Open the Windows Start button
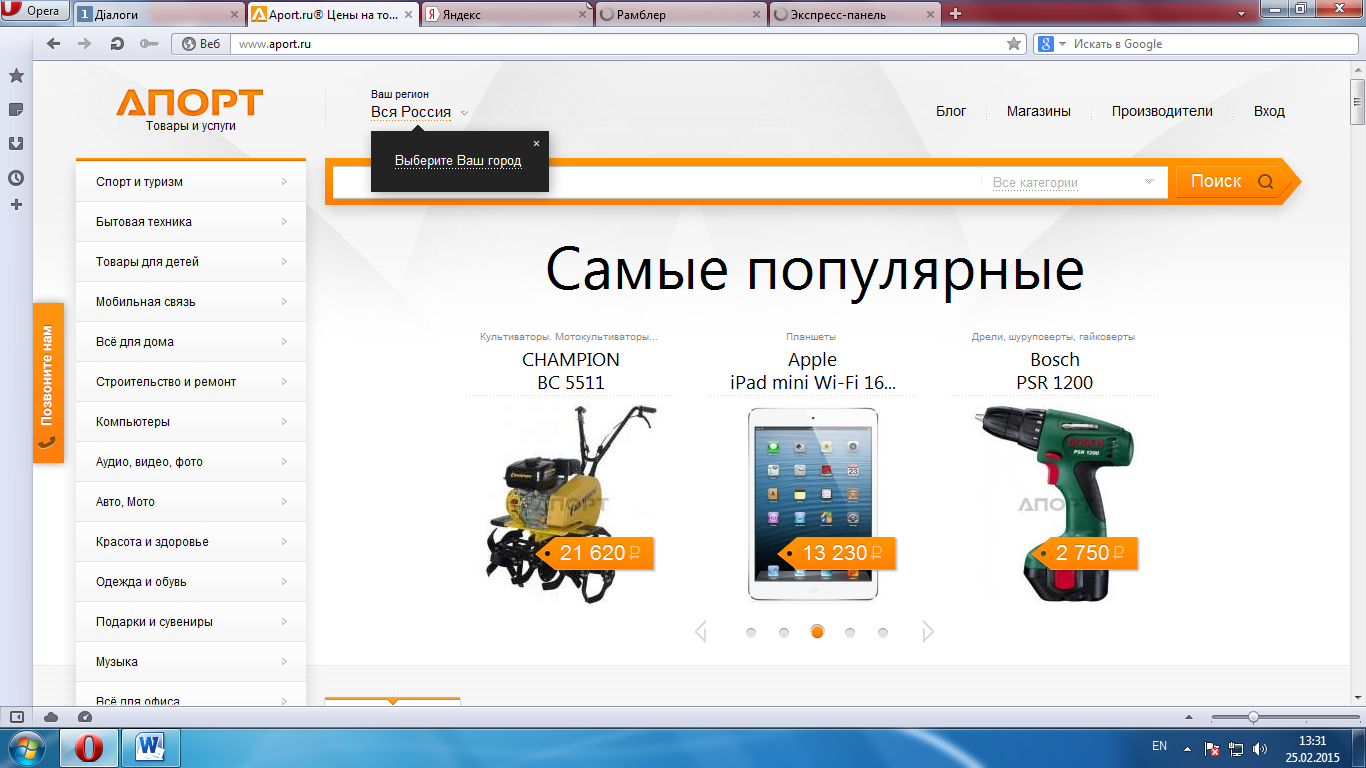This screenshot has height=768, width=1366. [26, 748]
